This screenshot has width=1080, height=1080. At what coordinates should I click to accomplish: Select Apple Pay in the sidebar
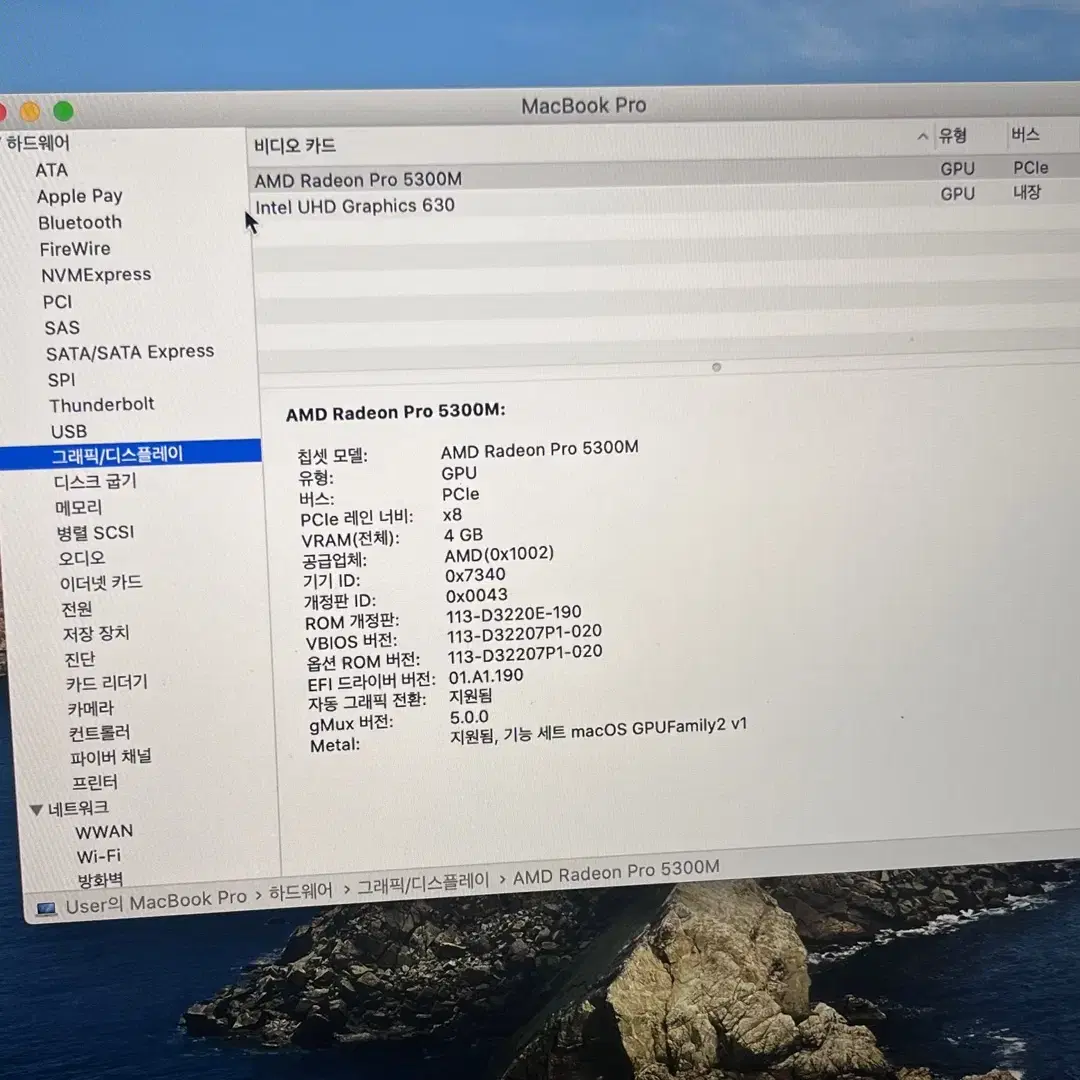coord(79,196)
